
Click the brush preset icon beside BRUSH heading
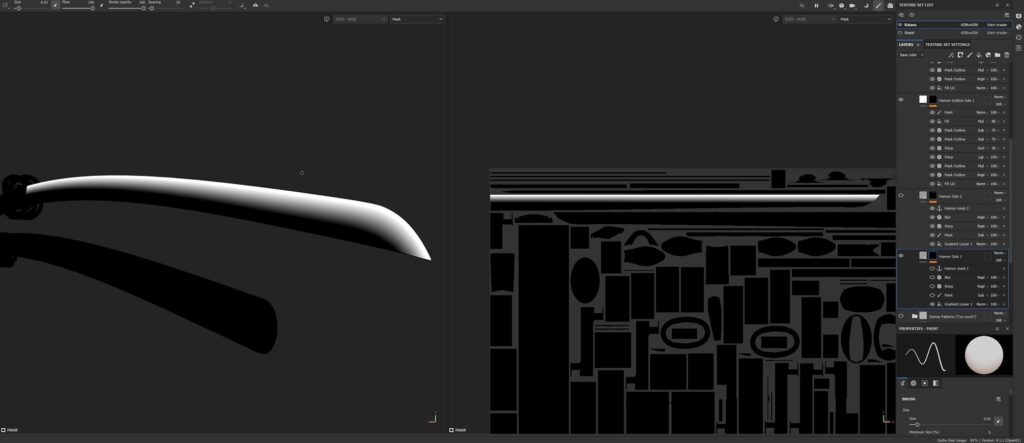(998, 399)
